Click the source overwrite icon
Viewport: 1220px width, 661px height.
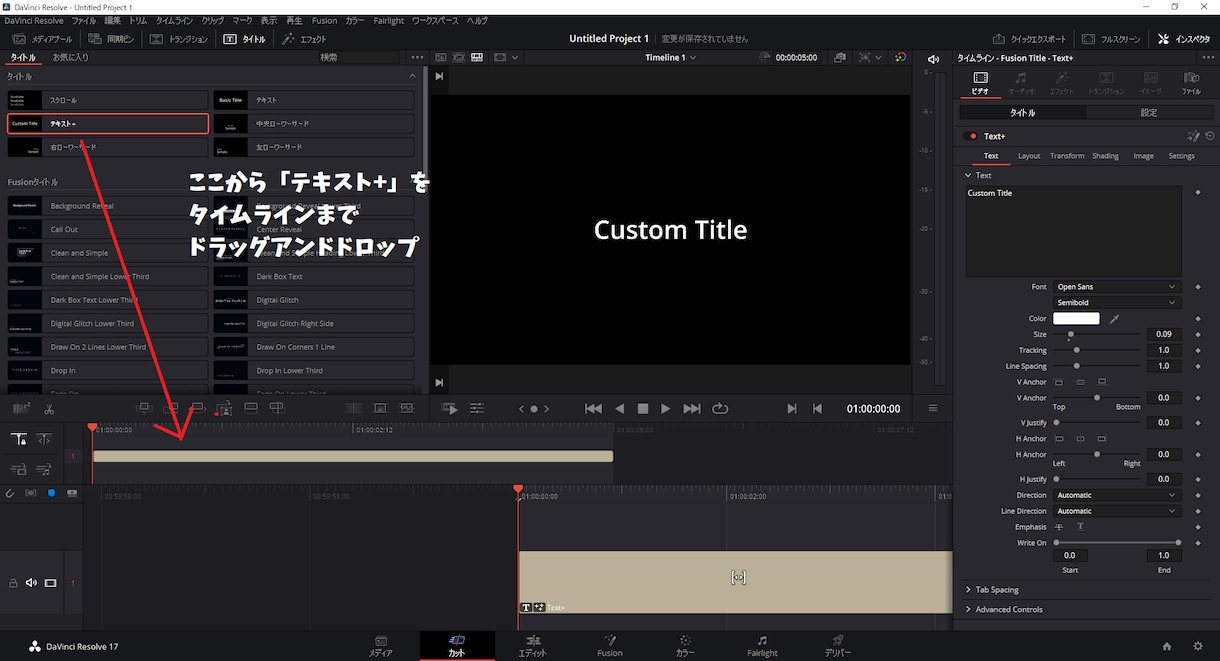tap(278, 408)
